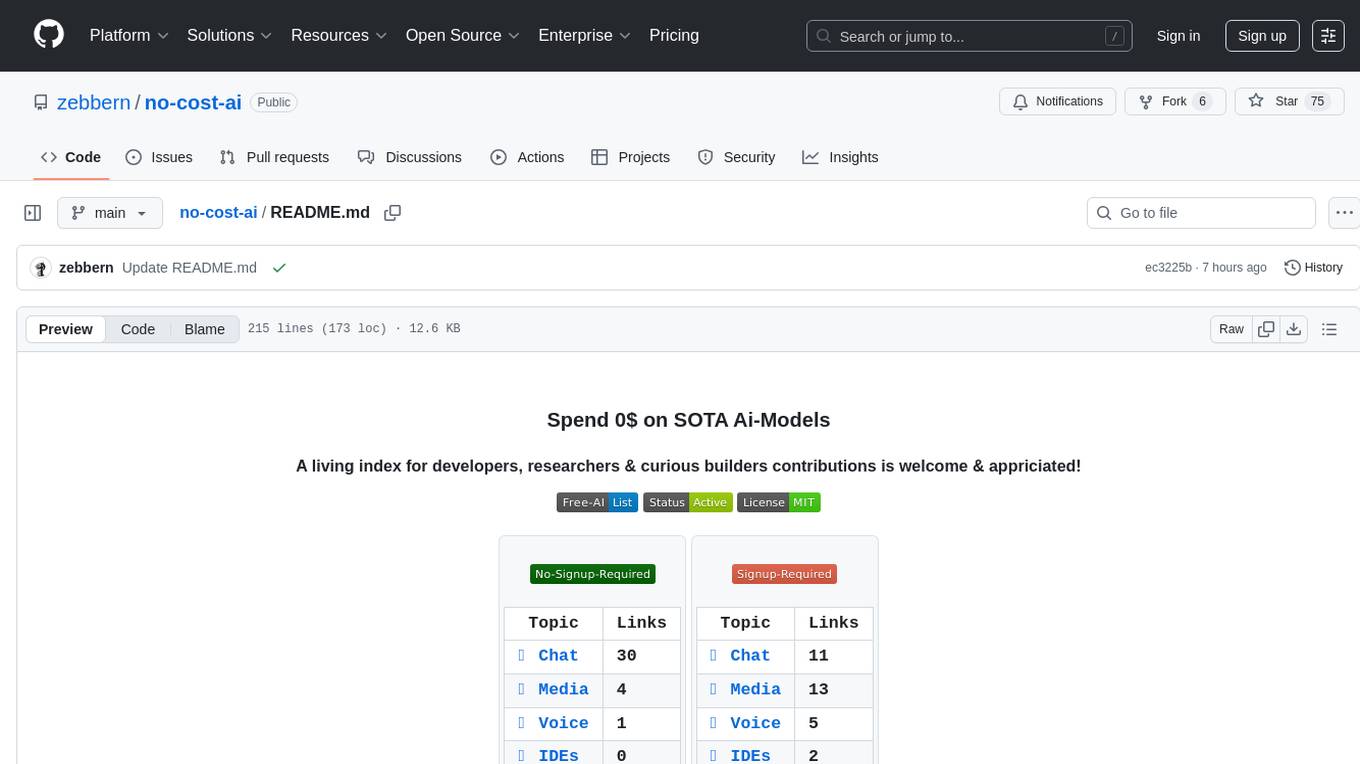Expand the Enterprise menu
This screenshot has width=1360, height=764.
585,35
